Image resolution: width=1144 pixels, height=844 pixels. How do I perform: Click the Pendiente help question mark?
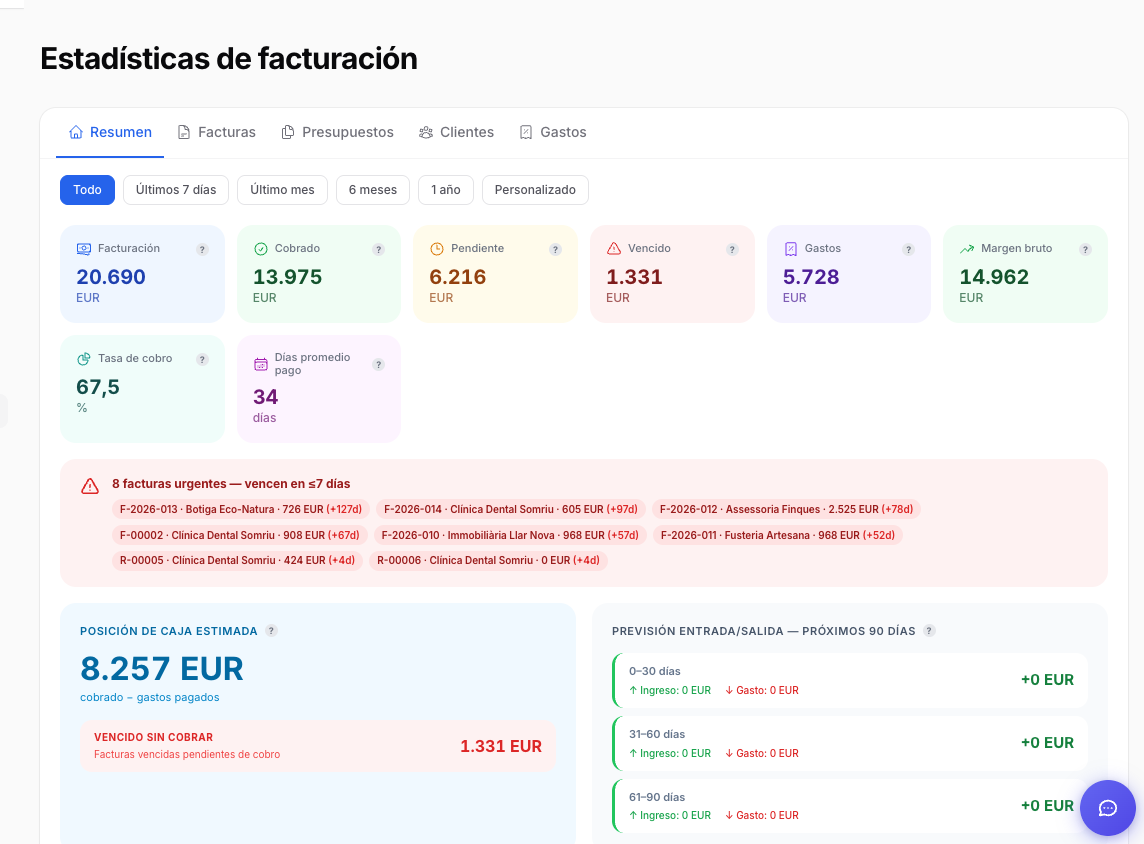point(555,249)
